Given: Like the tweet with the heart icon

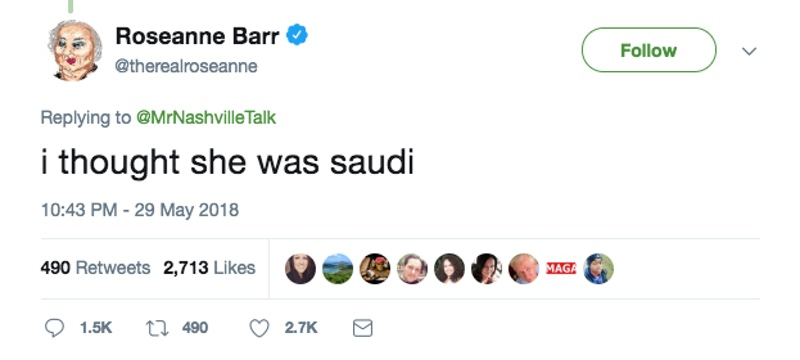Looking at the screenshot, I should pos(259,328).
